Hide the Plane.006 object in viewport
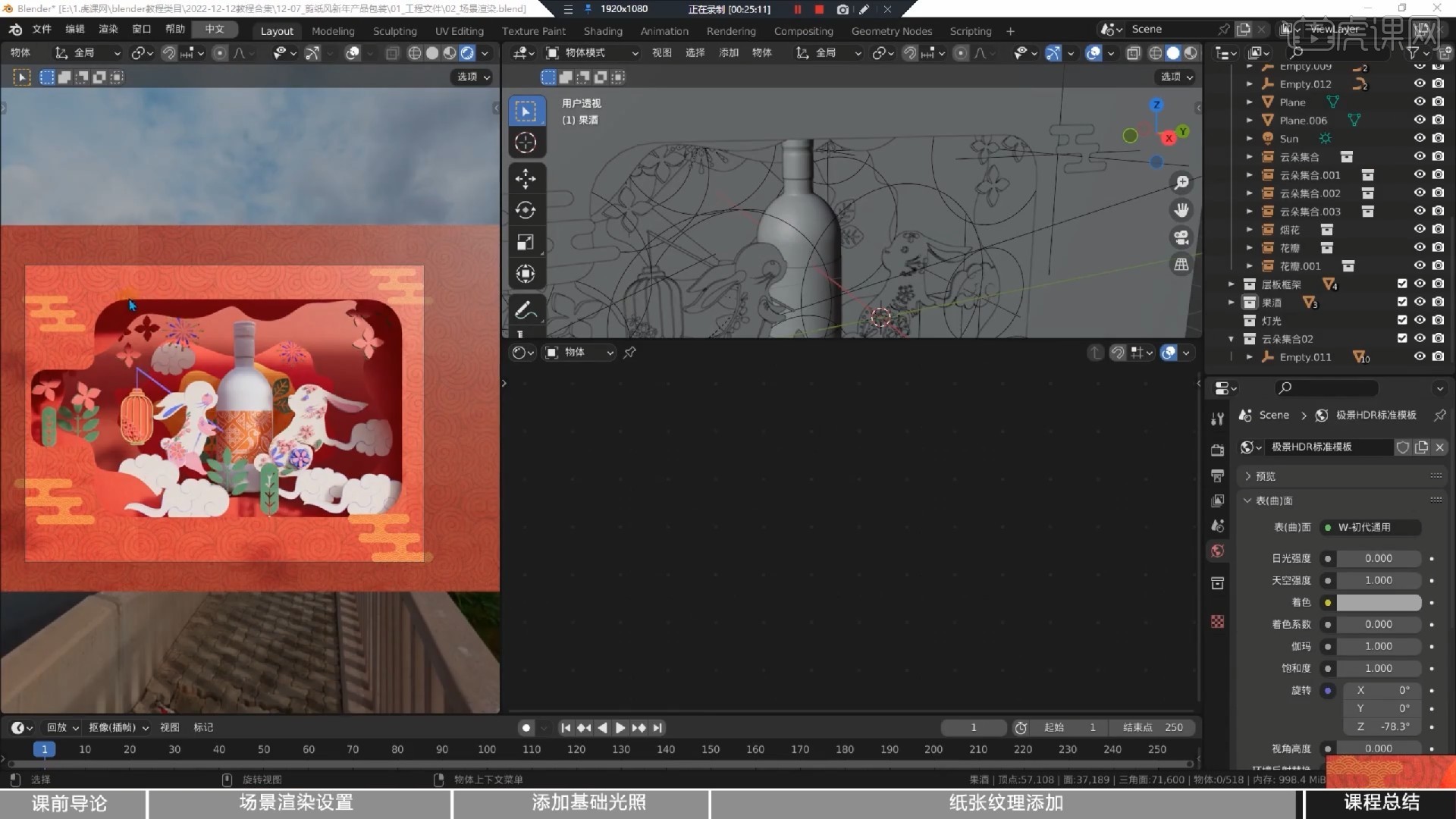This screenshot has height=819, width=1456. [x=1420, y=120]
